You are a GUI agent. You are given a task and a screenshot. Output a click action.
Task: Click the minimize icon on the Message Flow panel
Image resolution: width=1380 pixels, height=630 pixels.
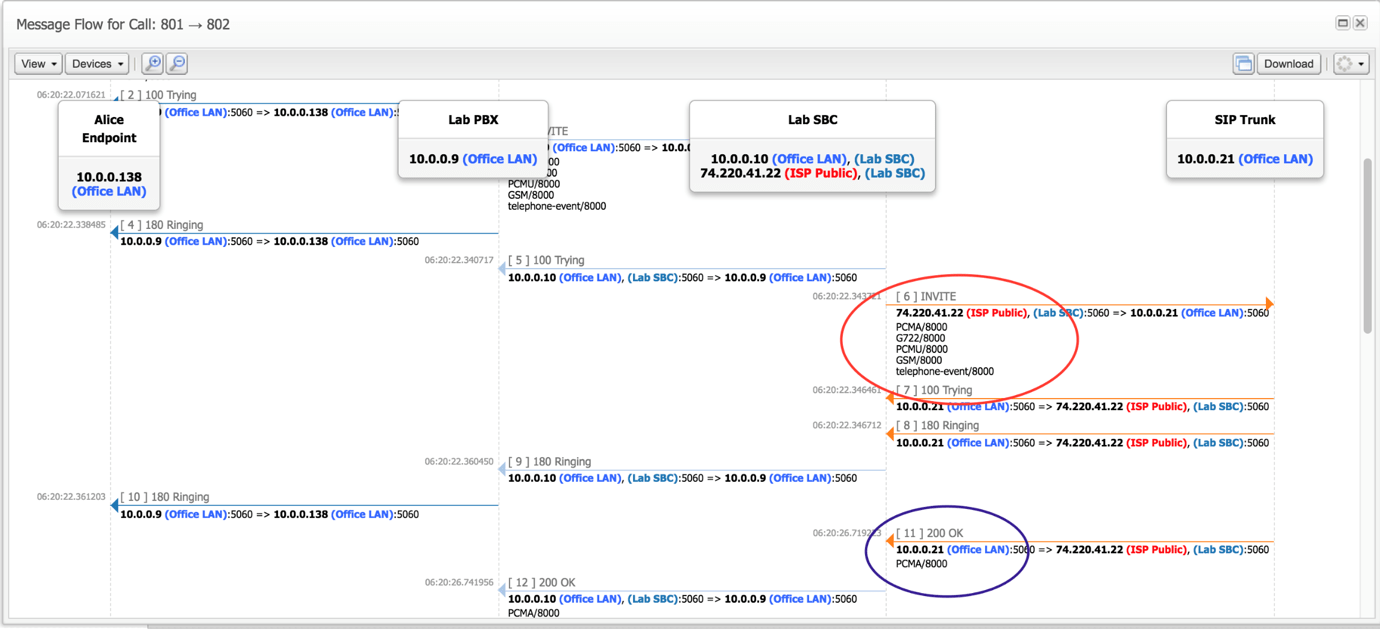(x=1341, y=22)
